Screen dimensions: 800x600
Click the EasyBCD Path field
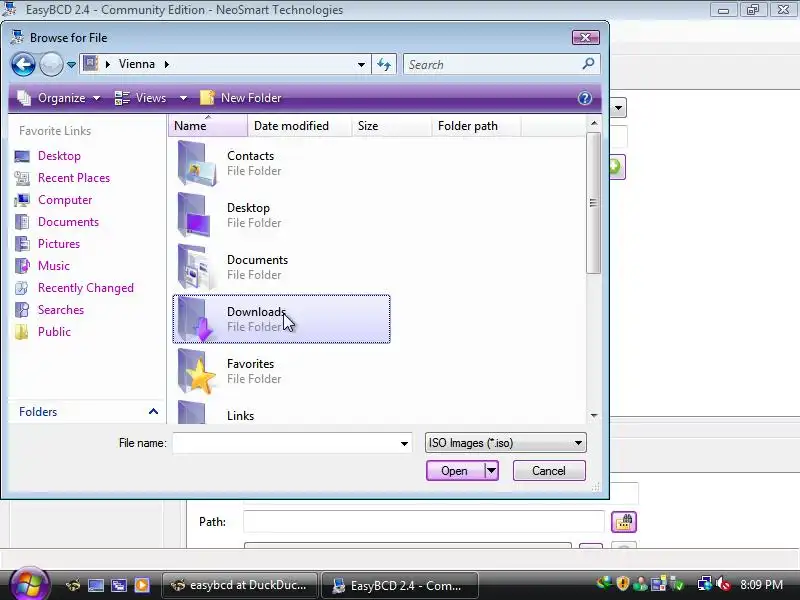(424, 522)
